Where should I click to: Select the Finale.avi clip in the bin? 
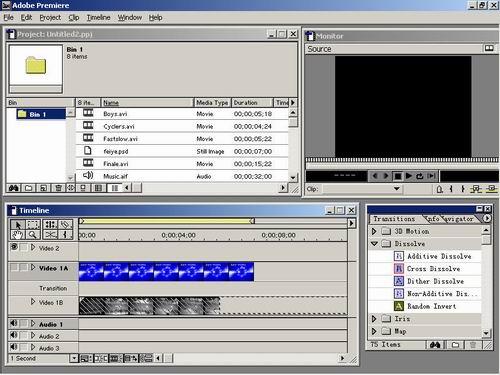(182, 164)
